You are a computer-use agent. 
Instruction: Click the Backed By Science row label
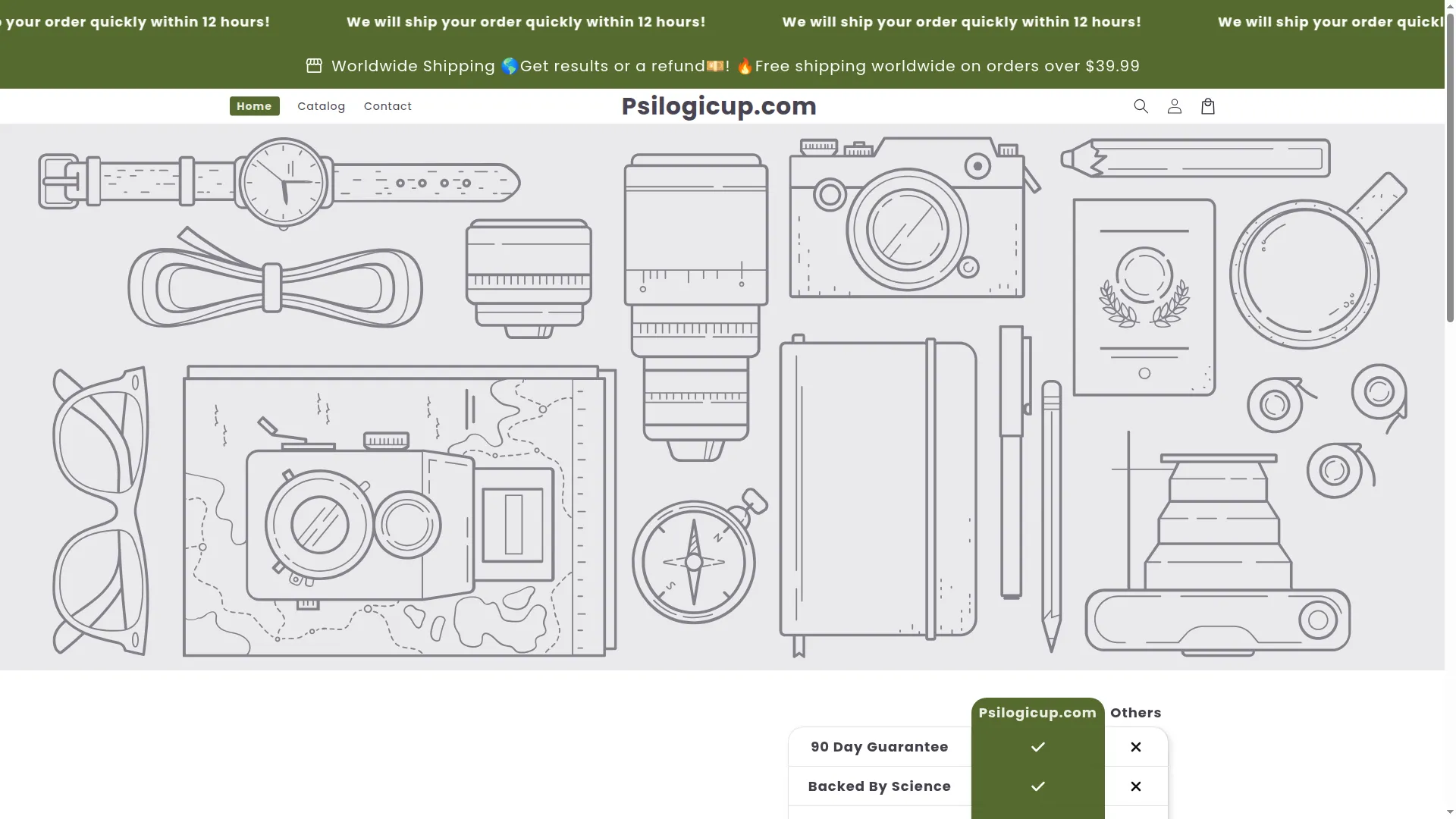point(880,786)
